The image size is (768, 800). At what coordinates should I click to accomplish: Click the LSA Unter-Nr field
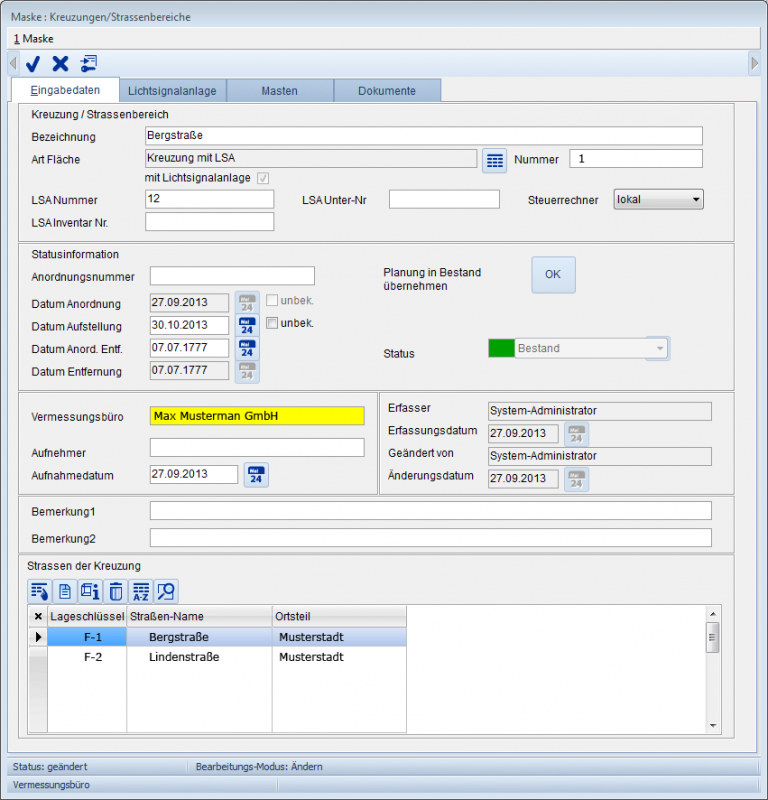(x=444, y=199)
